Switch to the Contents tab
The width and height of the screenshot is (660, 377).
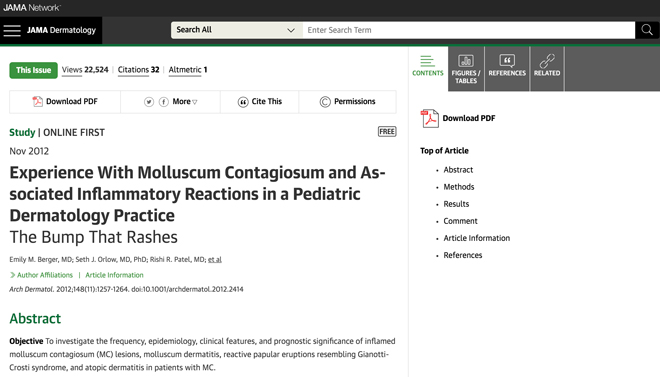click(428, 69)
